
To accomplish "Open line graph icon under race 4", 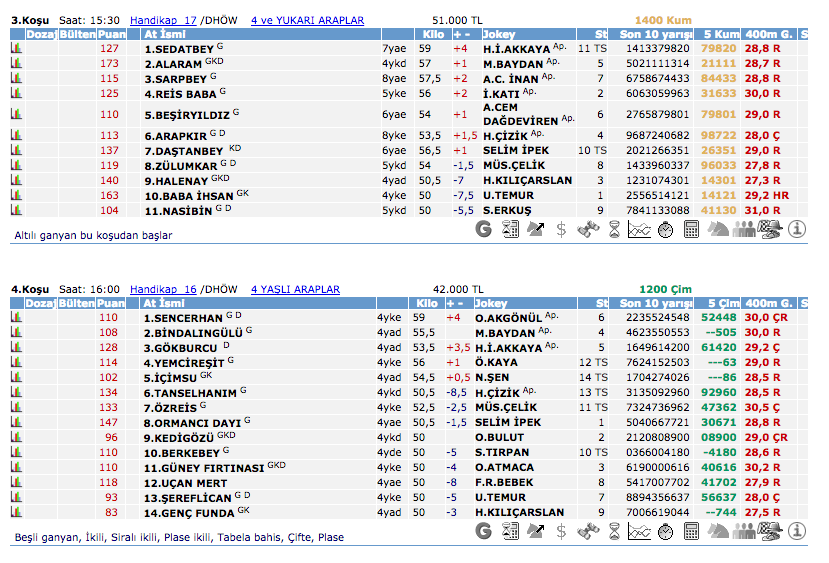I will coord(639,536).
